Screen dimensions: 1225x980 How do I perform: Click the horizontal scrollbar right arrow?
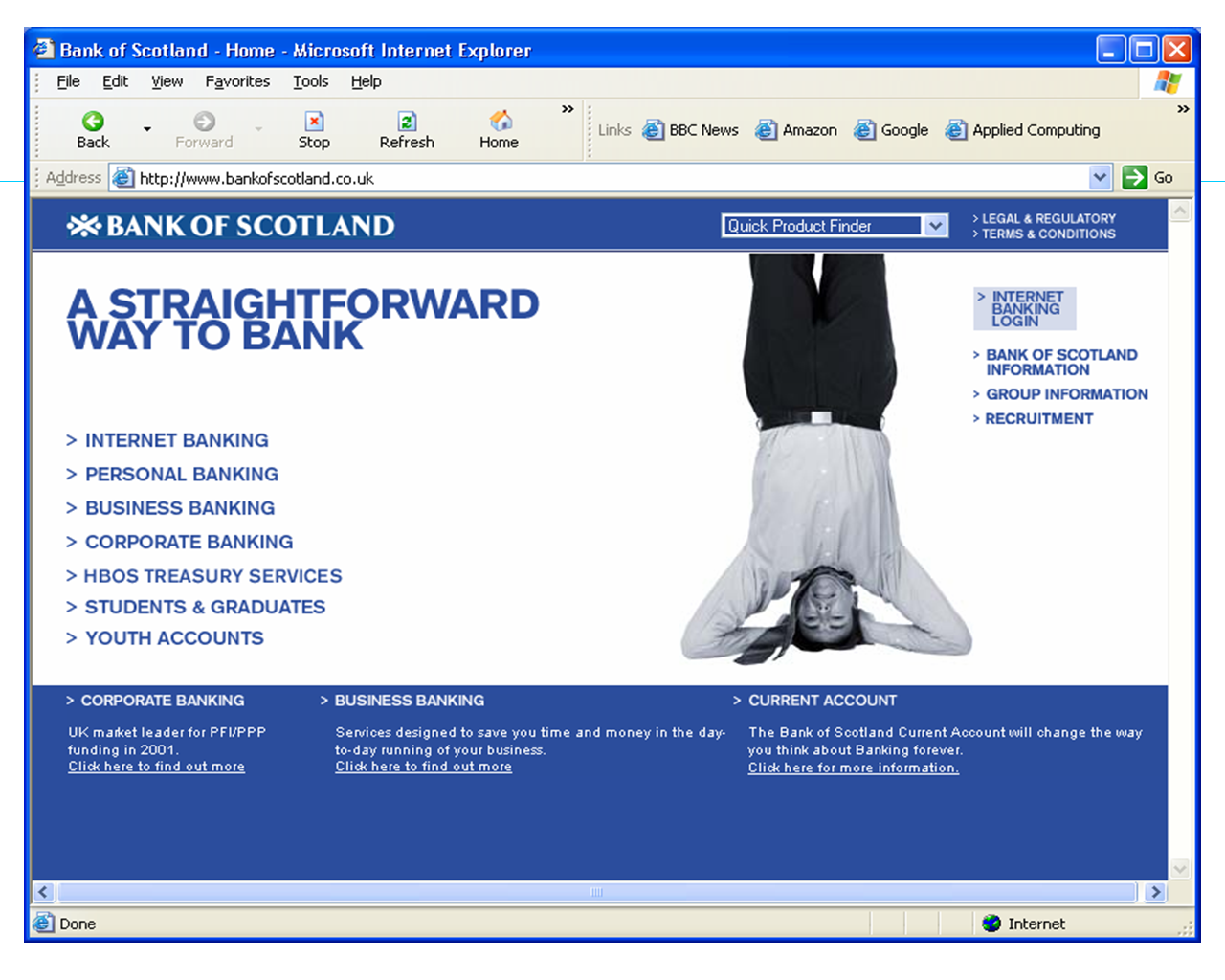point(1156,892)
